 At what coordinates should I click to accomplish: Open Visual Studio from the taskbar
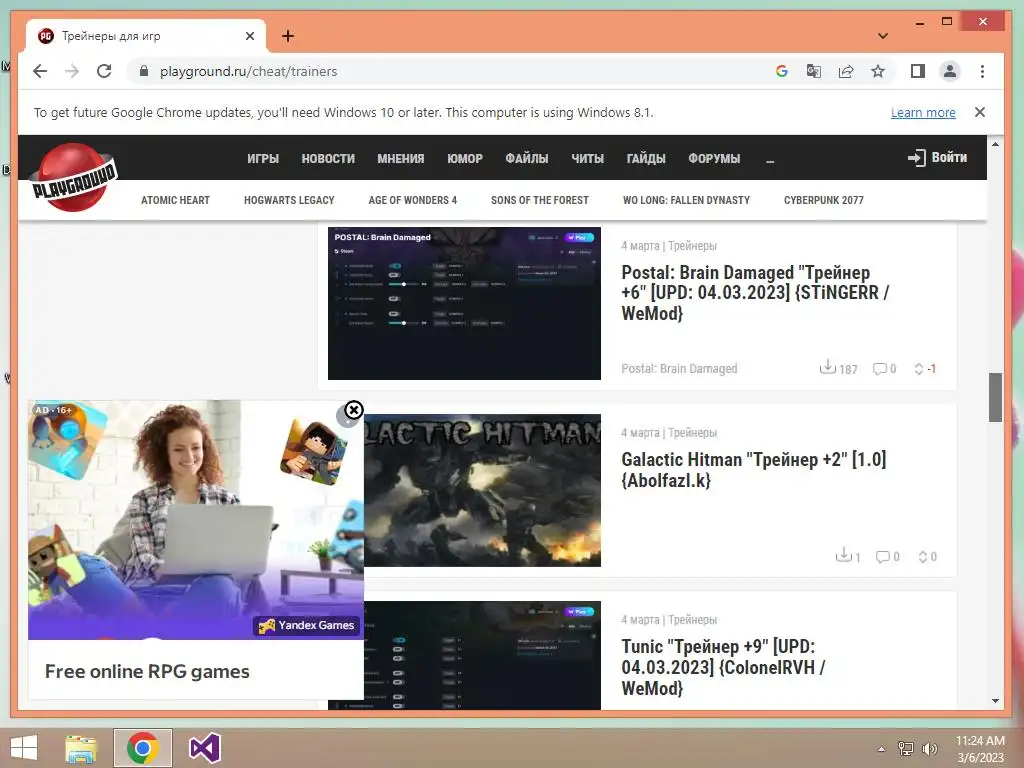204,748
